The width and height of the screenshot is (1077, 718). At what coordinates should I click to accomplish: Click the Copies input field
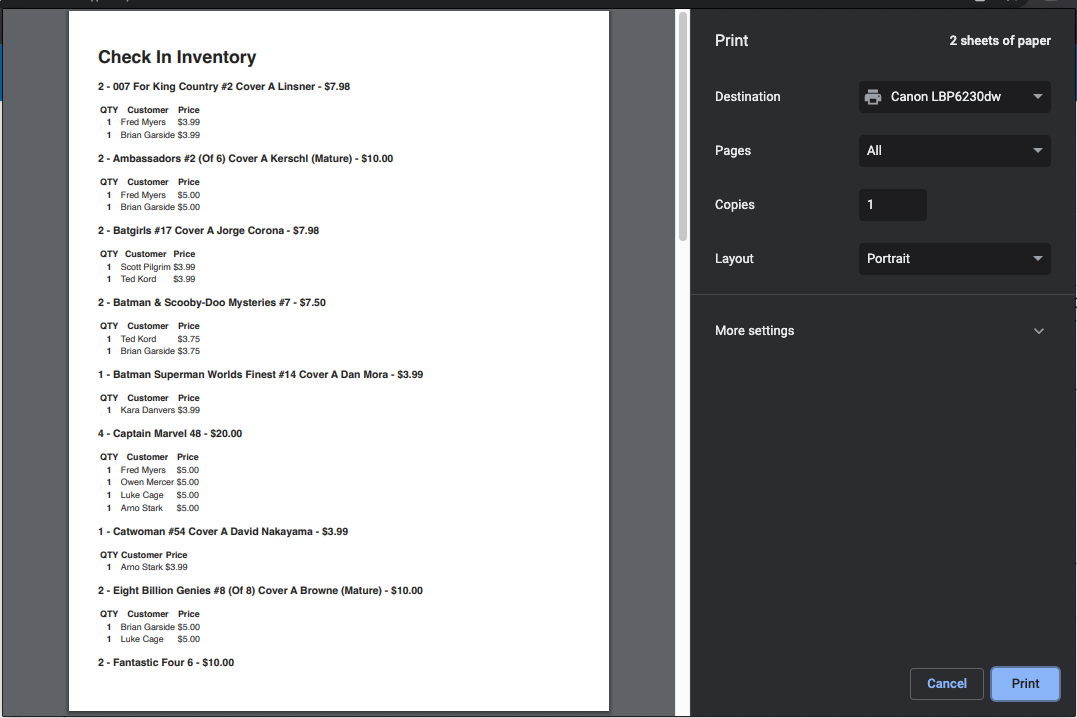(892, 205)
